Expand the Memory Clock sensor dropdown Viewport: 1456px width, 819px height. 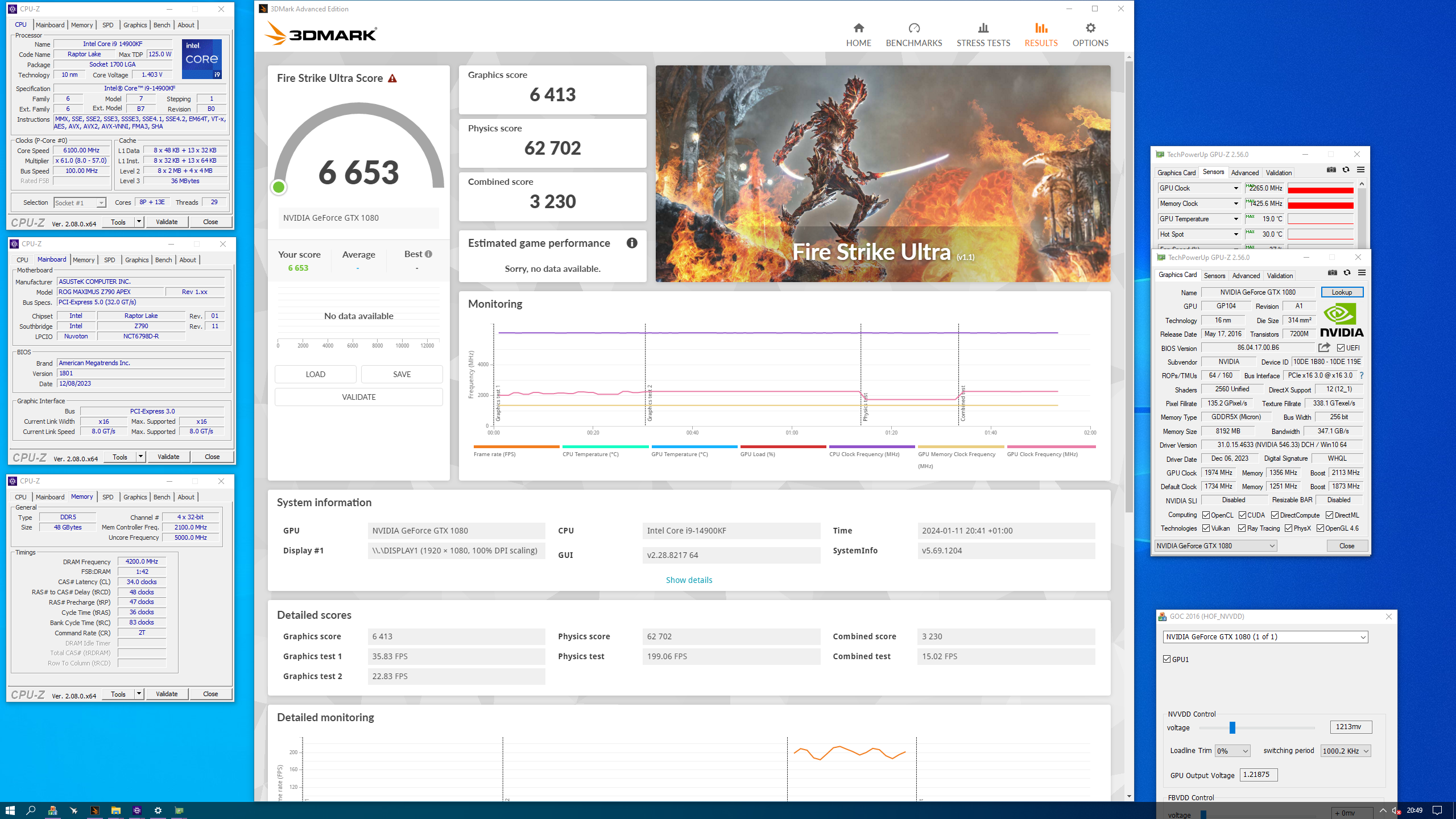[1235, 204]
